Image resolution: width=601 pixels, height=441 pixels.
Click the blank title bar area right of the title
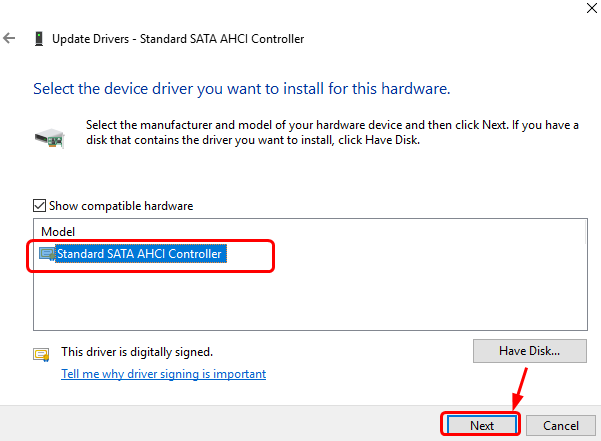coord(450,39)
